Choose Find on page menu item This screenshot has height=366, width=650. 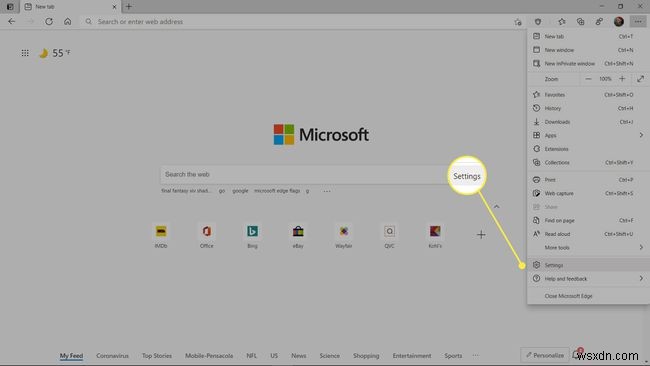588,221
